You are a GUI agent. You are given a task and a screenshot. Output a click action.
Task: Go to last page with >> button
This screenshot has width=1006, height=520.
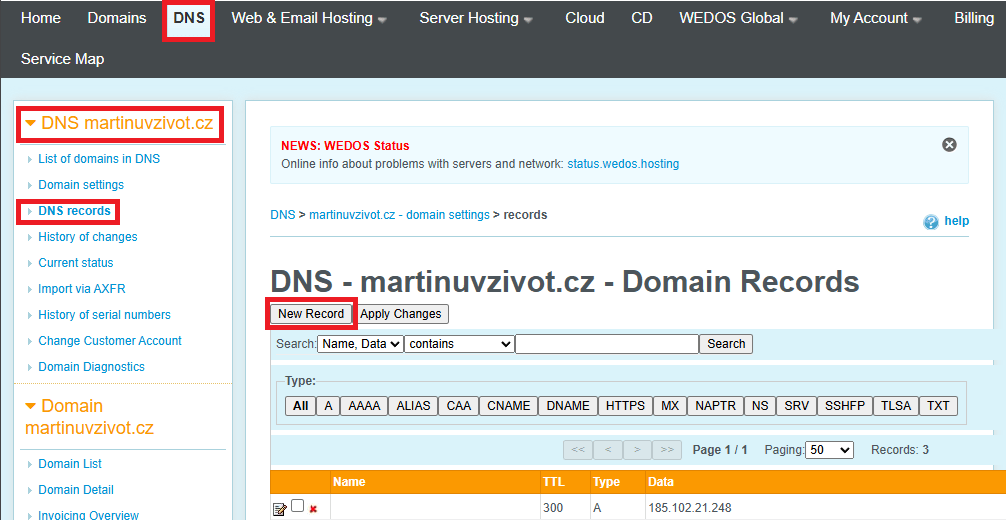click(x=667, y=450)
